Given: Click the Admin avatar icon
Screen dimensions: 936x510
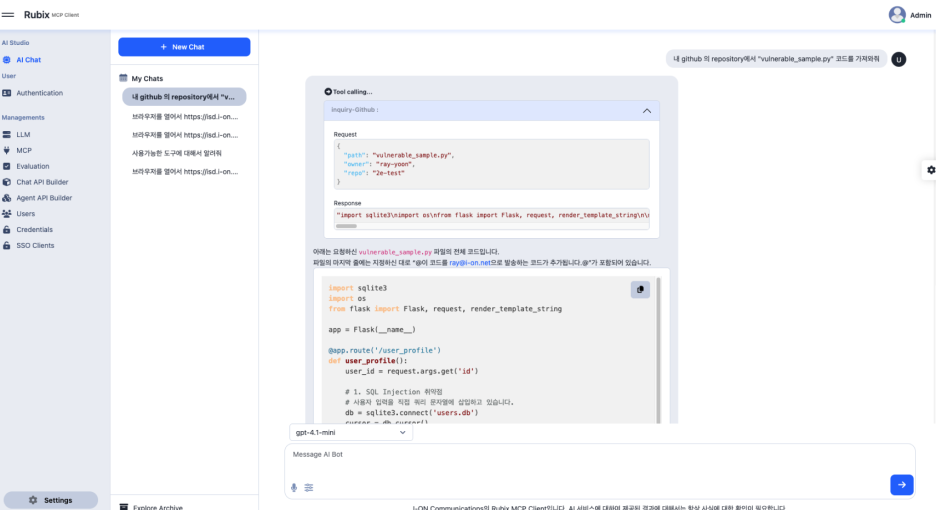Looking at the screenshot, I should (896, 15).
